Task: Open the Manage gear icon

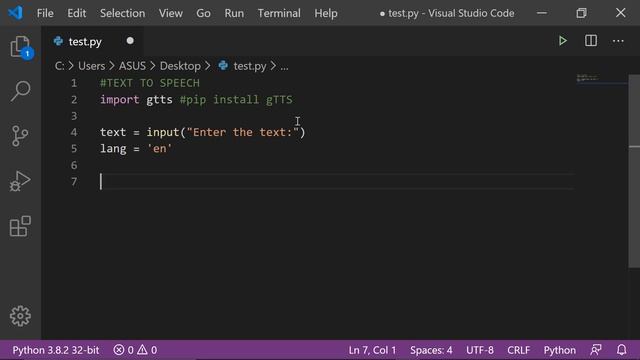Action: click(20, 316)
